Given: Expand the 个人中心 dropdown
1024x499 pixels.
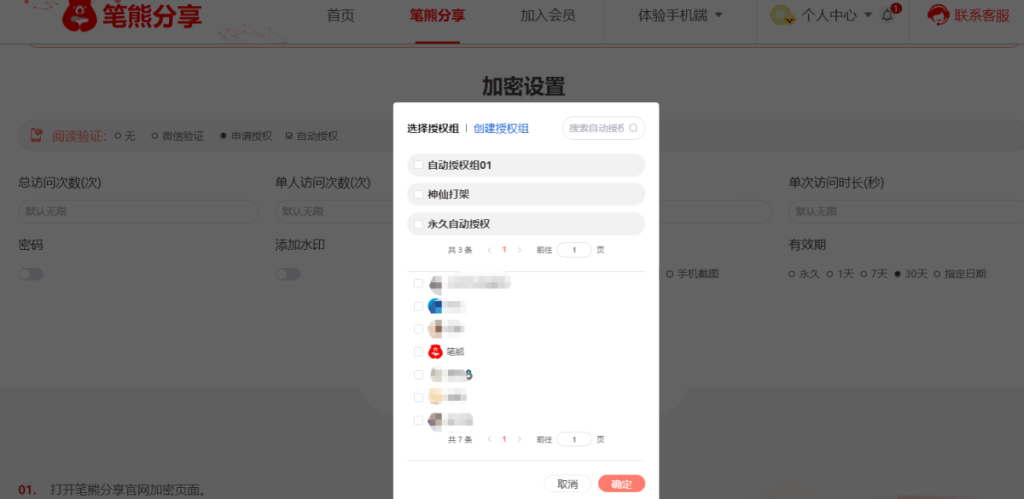Looking at the screenshot, I should tap(837, 16).
